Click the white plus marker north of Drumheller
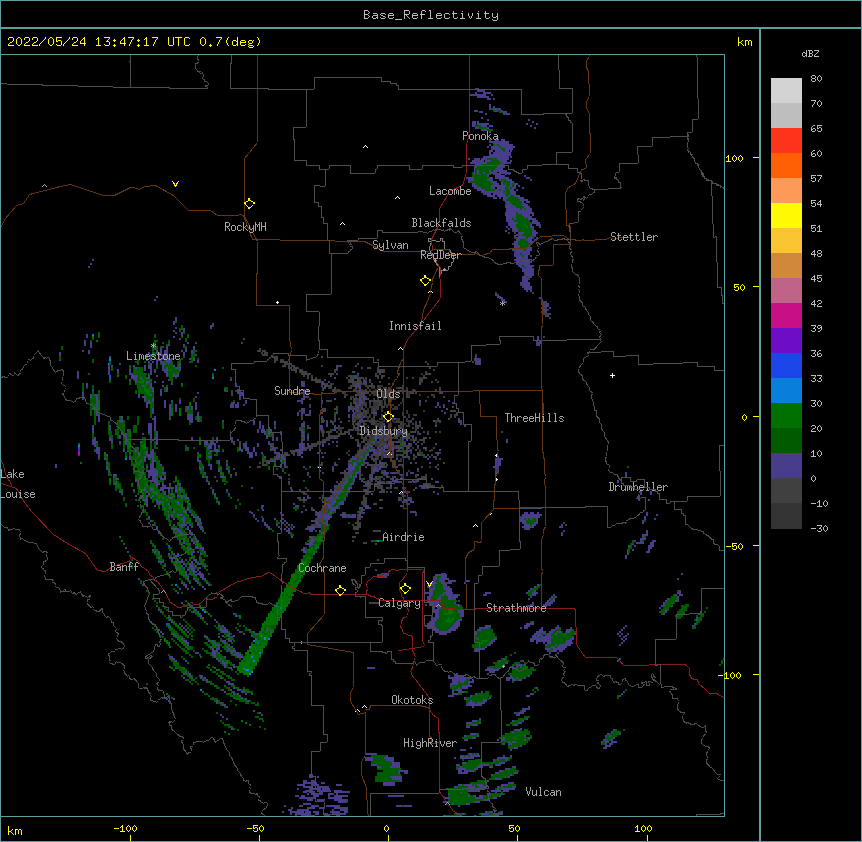The image size is (862, 842). pos(612,375)
